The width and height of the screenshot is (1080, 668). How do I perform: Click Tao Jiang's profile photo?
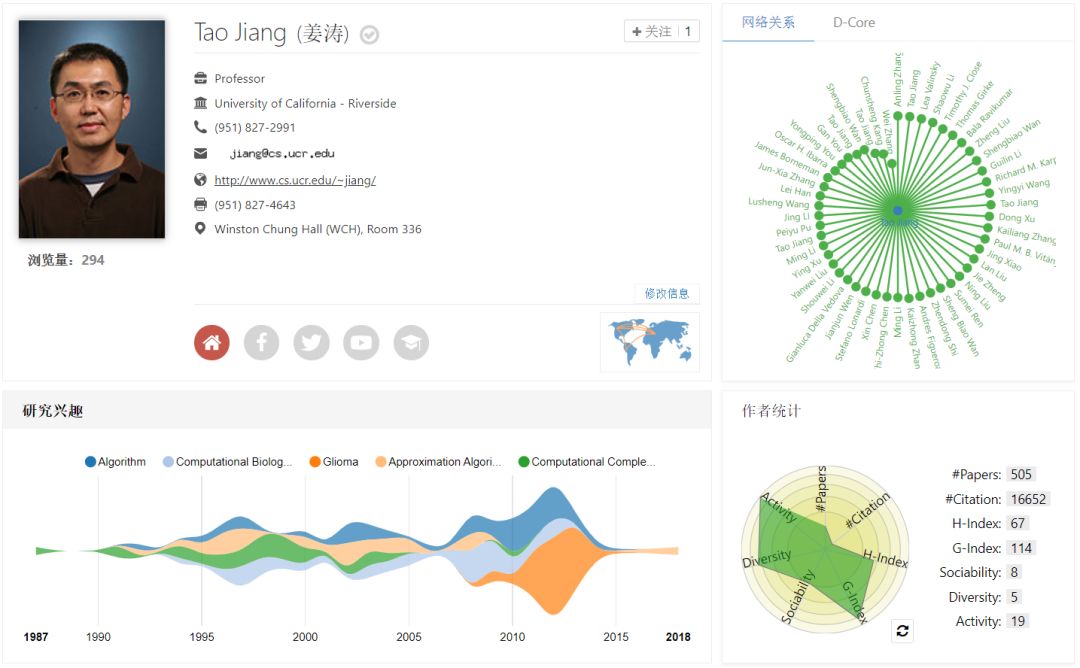(x=92, y=129)
